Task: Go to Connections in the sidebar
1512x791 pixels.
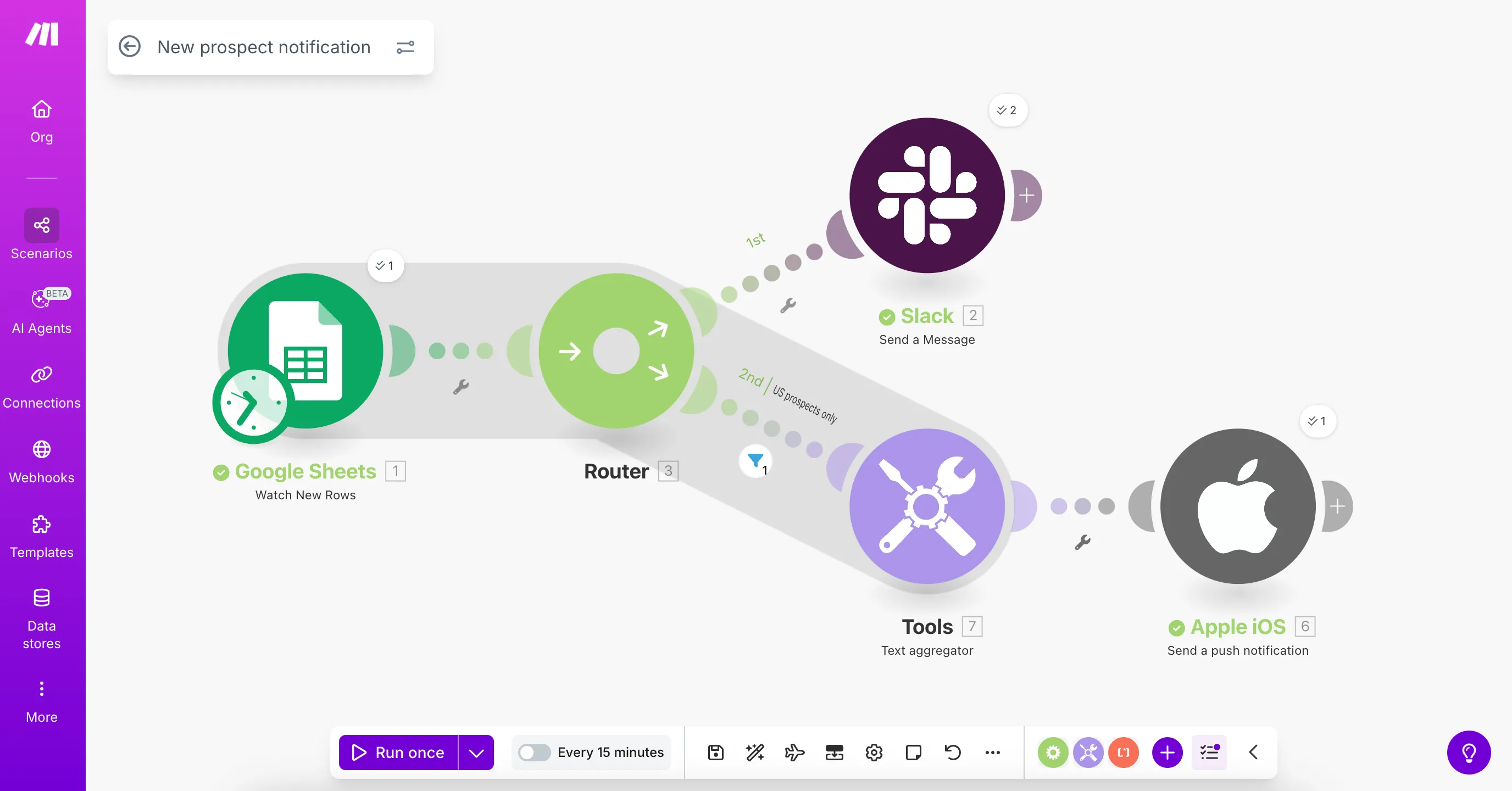Action: click(x=42, y=387)
